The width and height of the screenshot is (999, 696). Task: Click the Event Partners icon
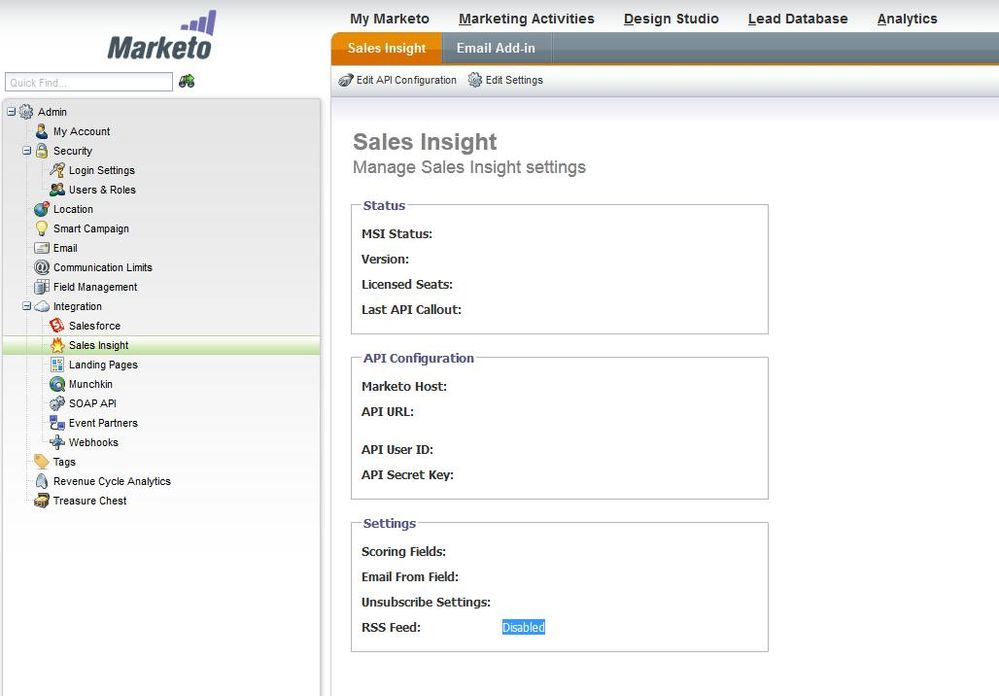coord(57,423)
